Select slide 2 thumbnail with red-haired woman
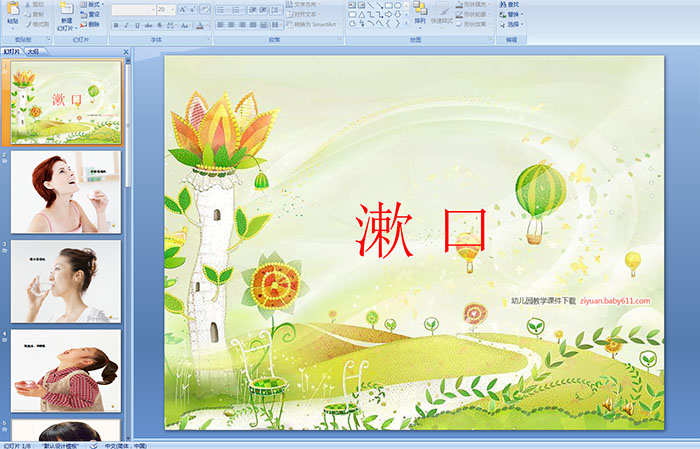The width and height of the screenshot is (700, 449). coord(66,192)
